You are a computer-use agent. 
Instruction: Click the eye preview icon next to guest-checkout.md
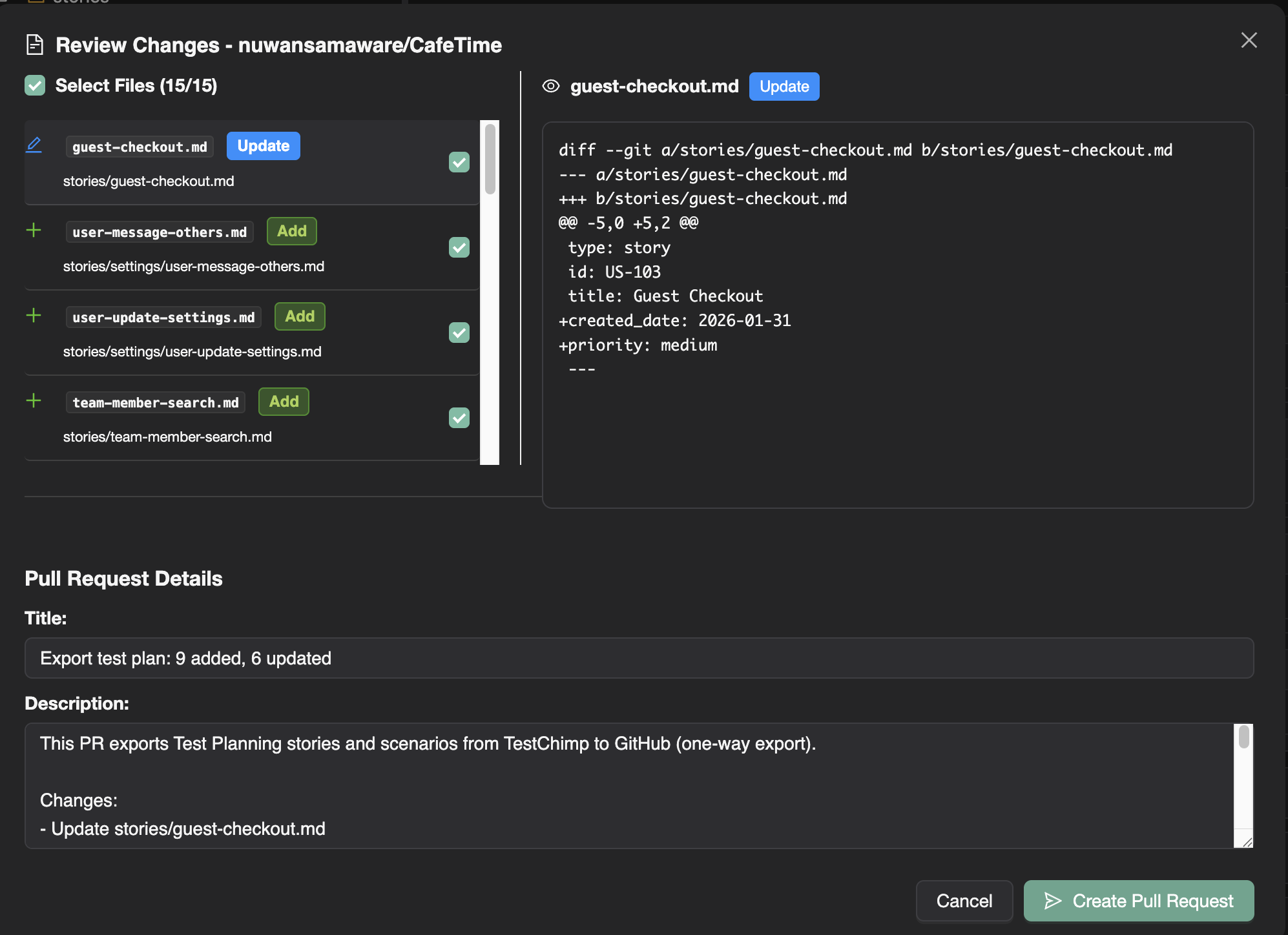click(x=550, y=86)
